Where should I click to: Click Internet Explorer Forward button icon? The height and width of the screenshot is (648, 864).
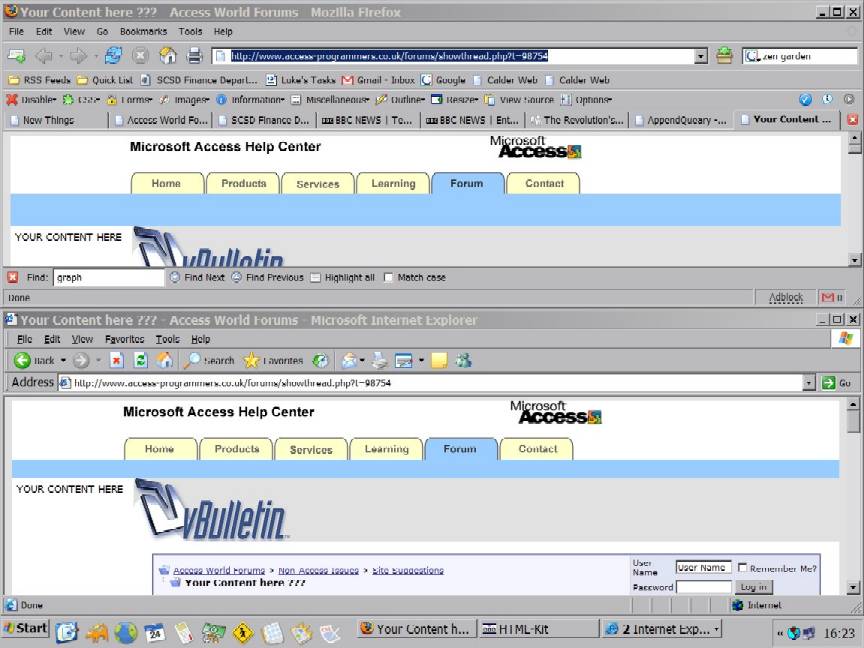coord(81,360)
